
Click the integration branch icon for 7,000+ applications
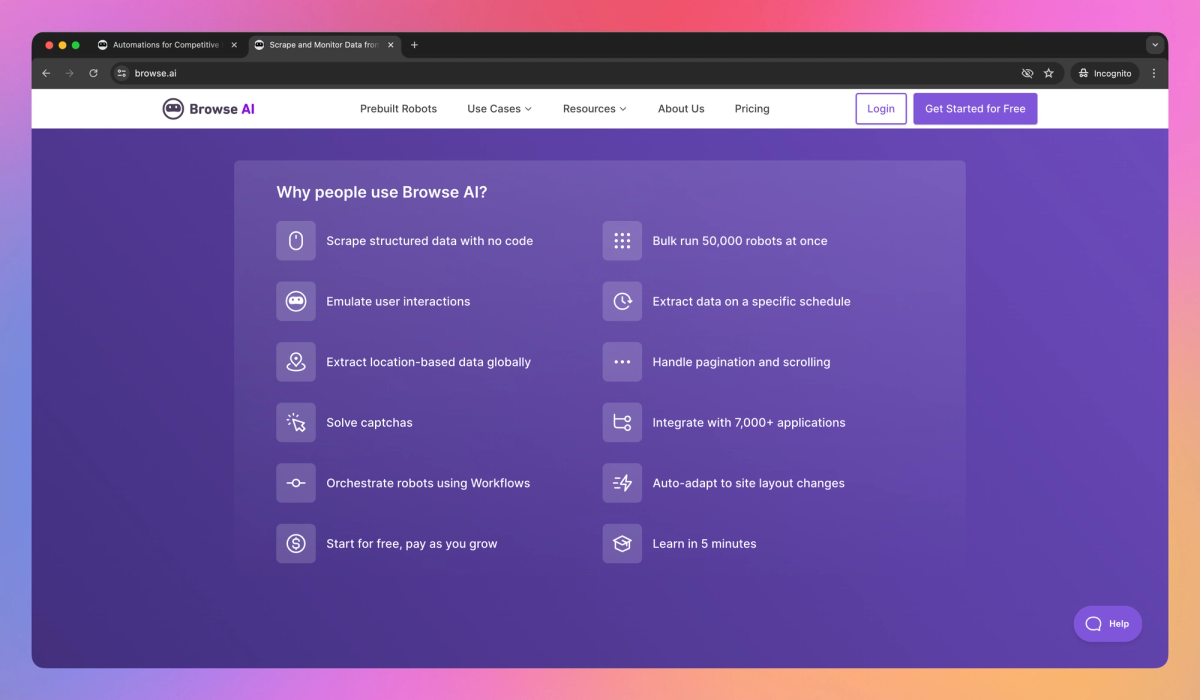click(622, 422)
